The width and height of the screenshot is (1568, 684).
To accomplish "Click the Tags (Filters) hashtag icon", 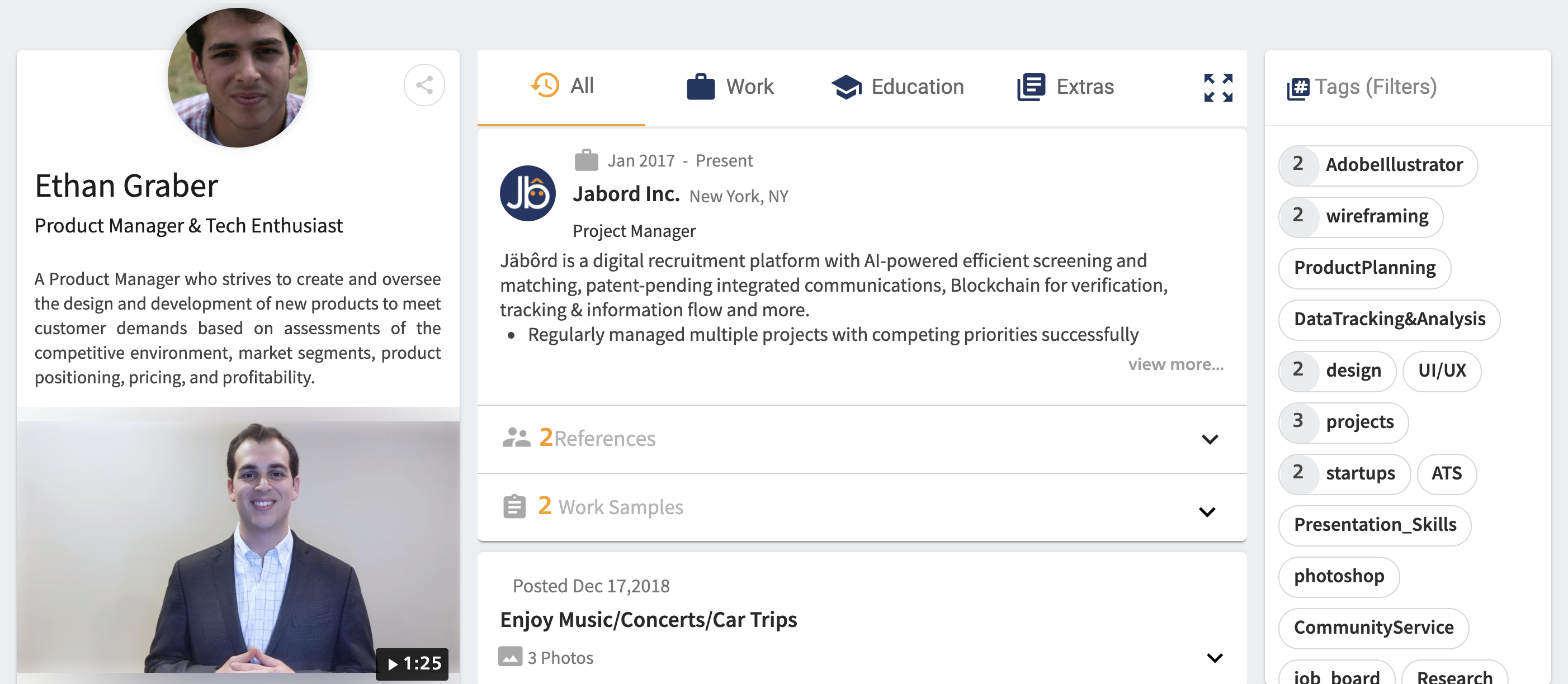I will tap(1297, 87).
